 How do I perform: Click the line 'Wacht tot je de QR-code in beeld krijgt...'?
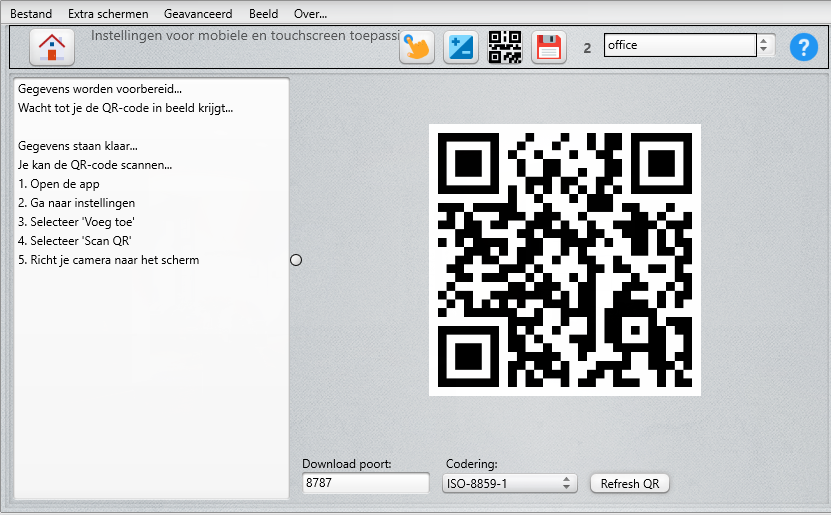pos(125,108)
